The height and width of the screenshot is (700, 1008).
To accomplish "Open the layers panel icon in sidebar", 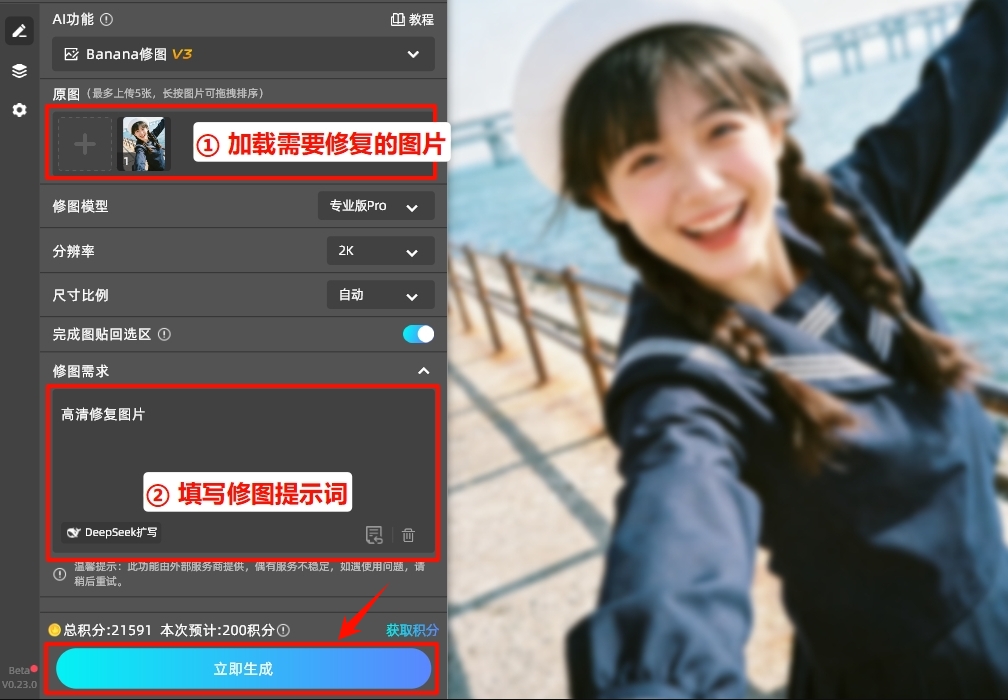I will (19, 71).
